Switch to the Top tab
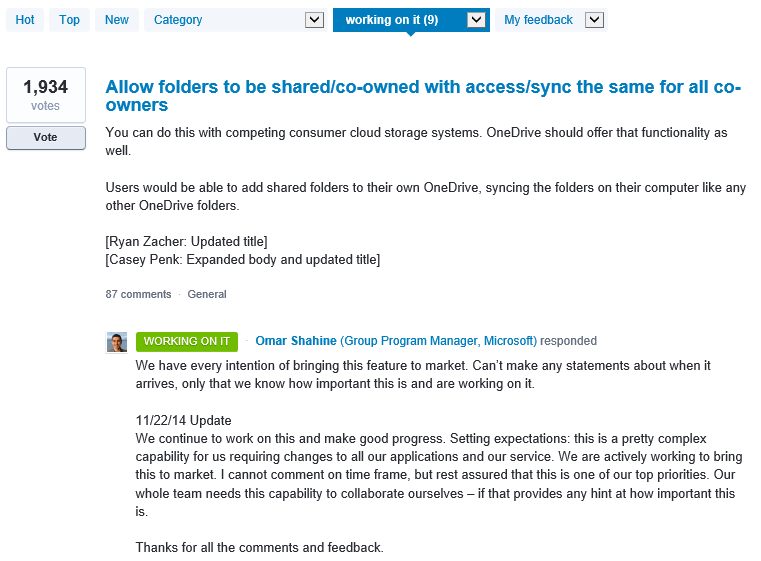Viewport: 761px width, 561px height. [x=69, y=20]
